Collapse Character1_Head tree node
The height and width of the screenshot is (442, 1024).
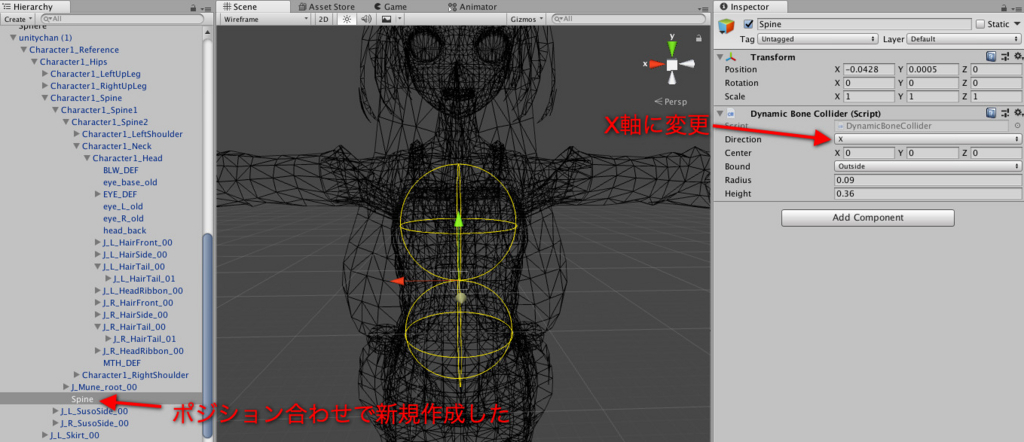(87, 158)
